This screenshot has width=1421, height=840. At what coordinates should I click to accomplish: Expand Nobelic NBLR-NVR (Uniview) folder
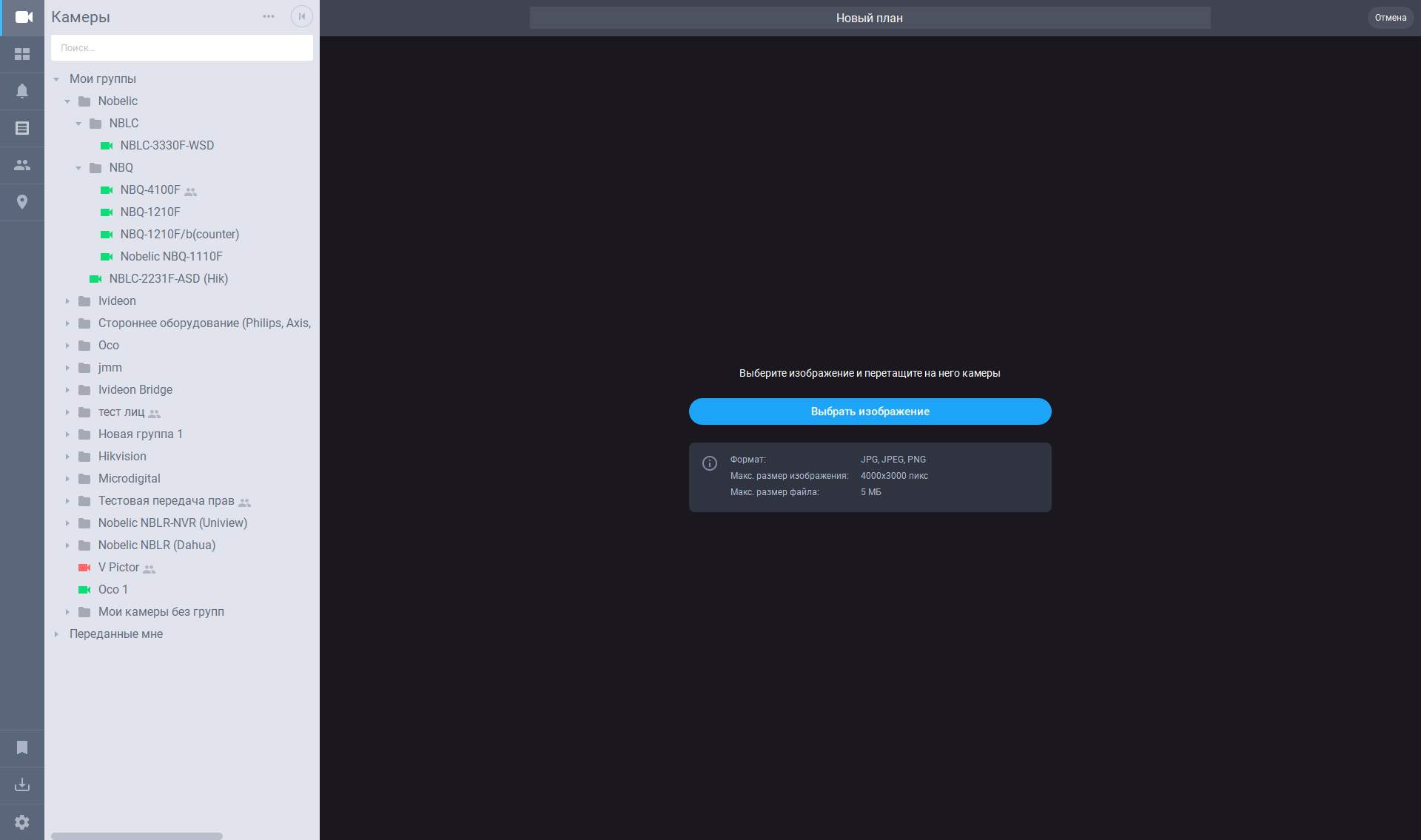coord(67,523)
